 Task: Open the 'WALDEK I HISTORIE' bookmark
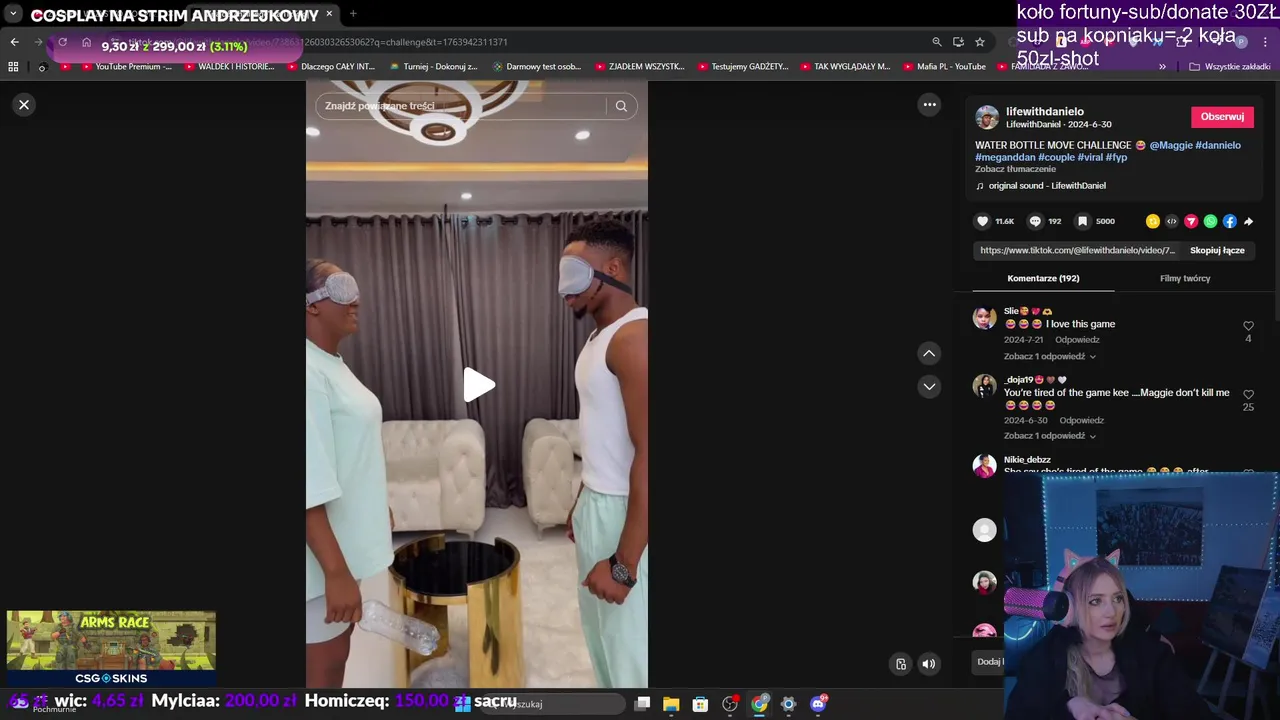229,67
